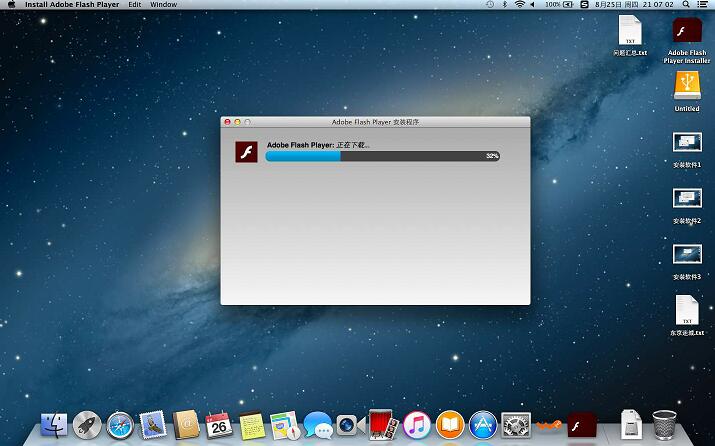Select 安装软件1 screenshot on desktop
Screen dimensions: 715x446
click(x=687, y=150)
